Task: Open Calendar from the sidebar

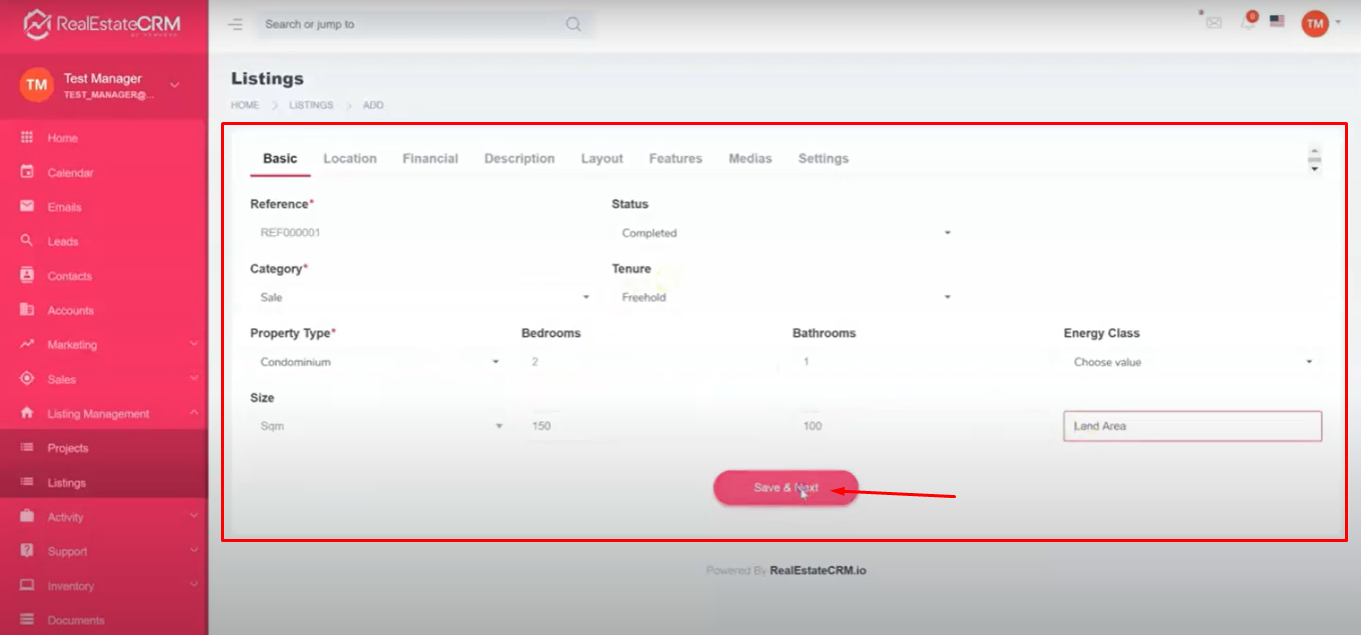Action: [x=70, y=173]
